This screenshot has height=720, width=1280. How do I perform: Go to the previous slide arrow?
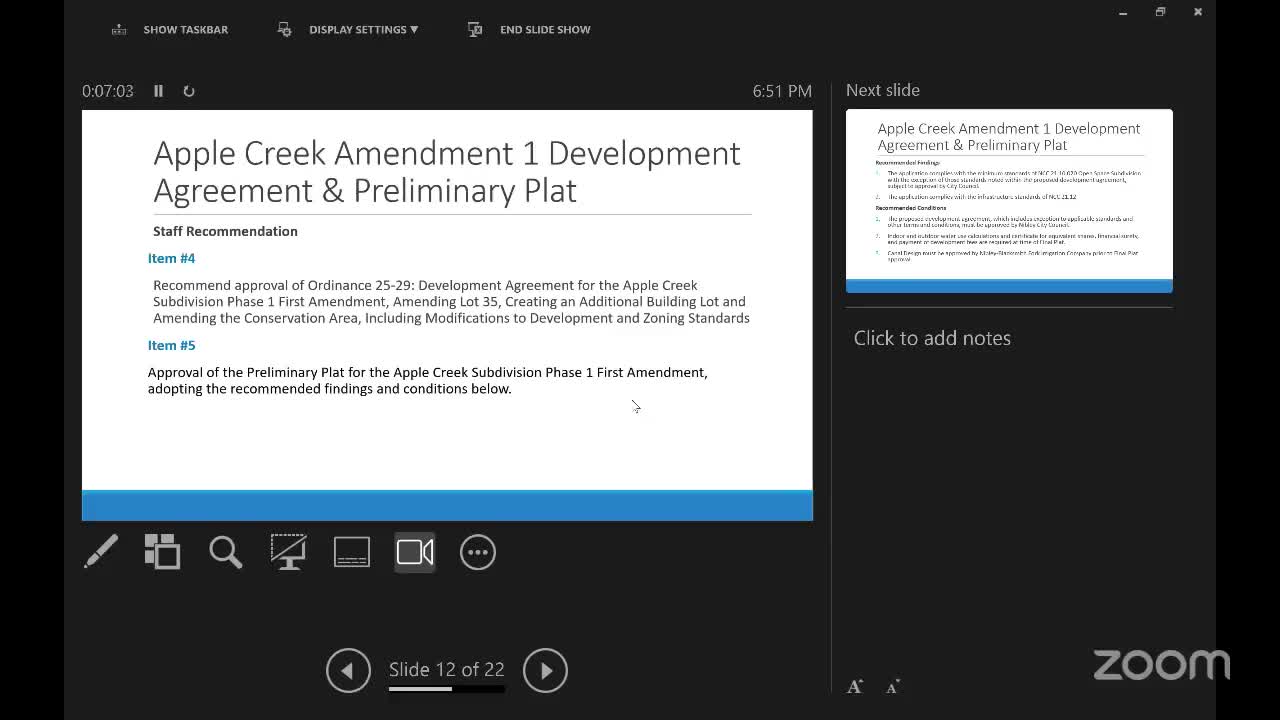[348, 671]
